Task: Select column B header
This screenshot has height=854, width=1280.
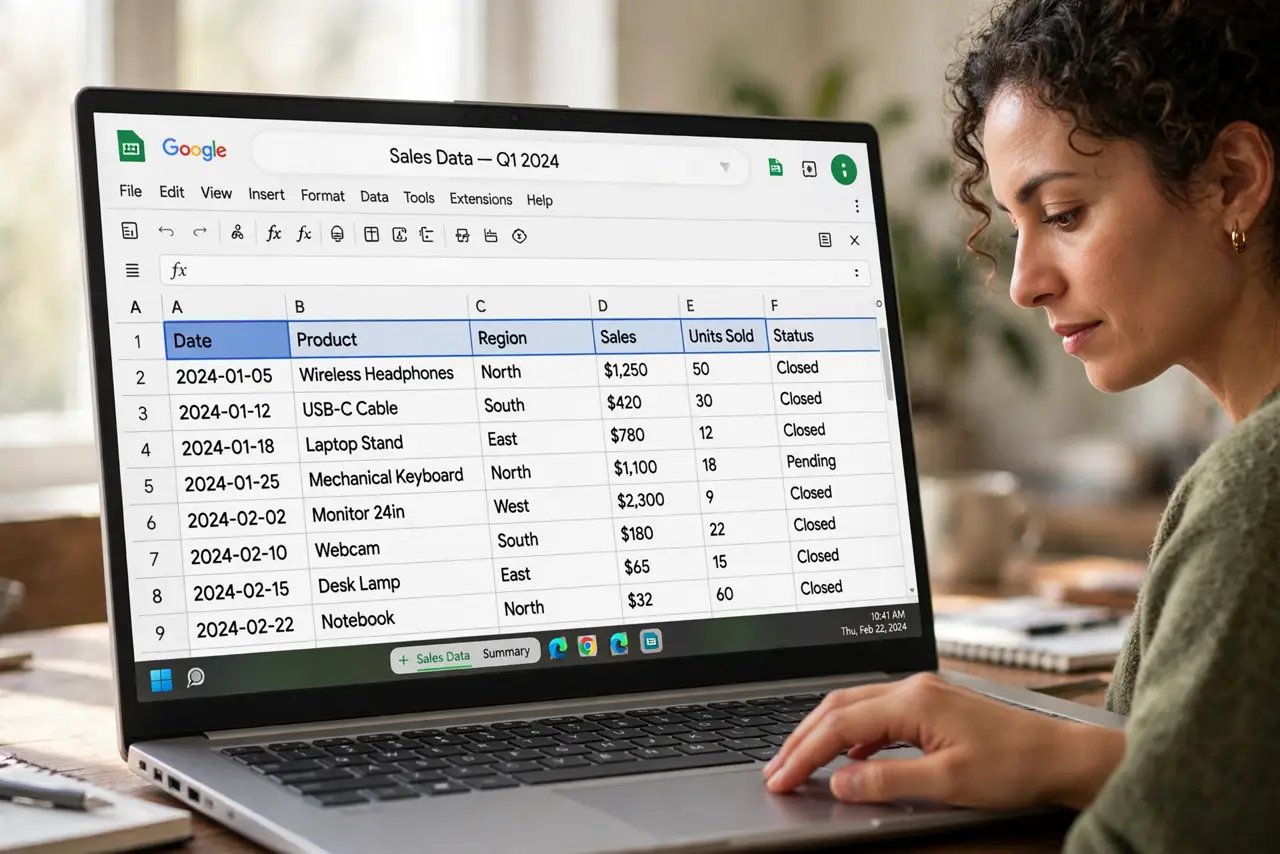Action: 377,306
